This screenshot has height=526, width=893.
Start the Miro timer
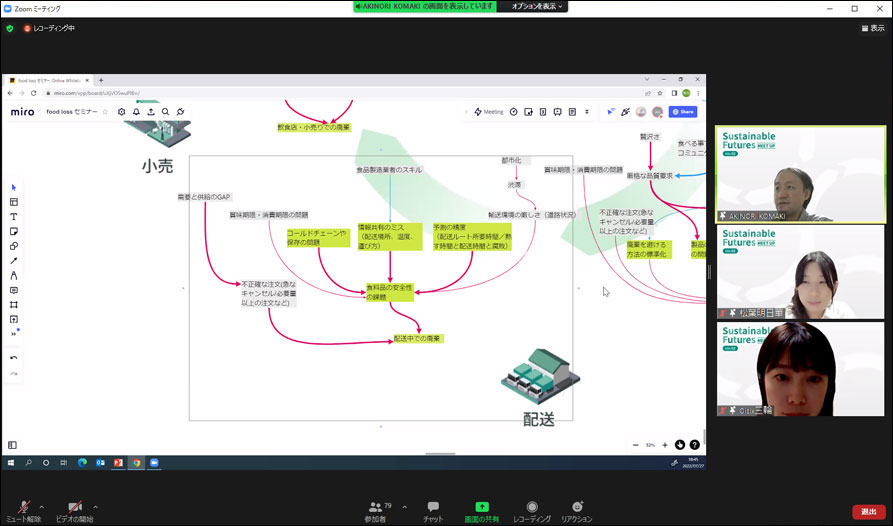pyautogui.click(x=513, y=112)
